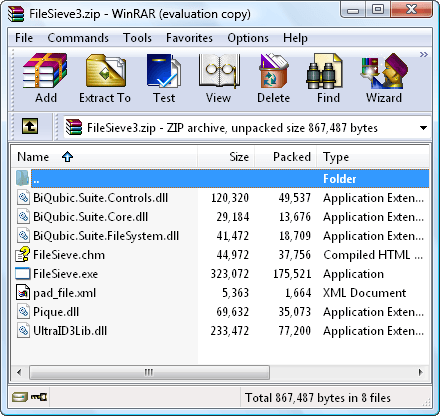Click size value 323,072 for FileSieve.exe
This screenshot has width=440, height=416.
(230, 274)
